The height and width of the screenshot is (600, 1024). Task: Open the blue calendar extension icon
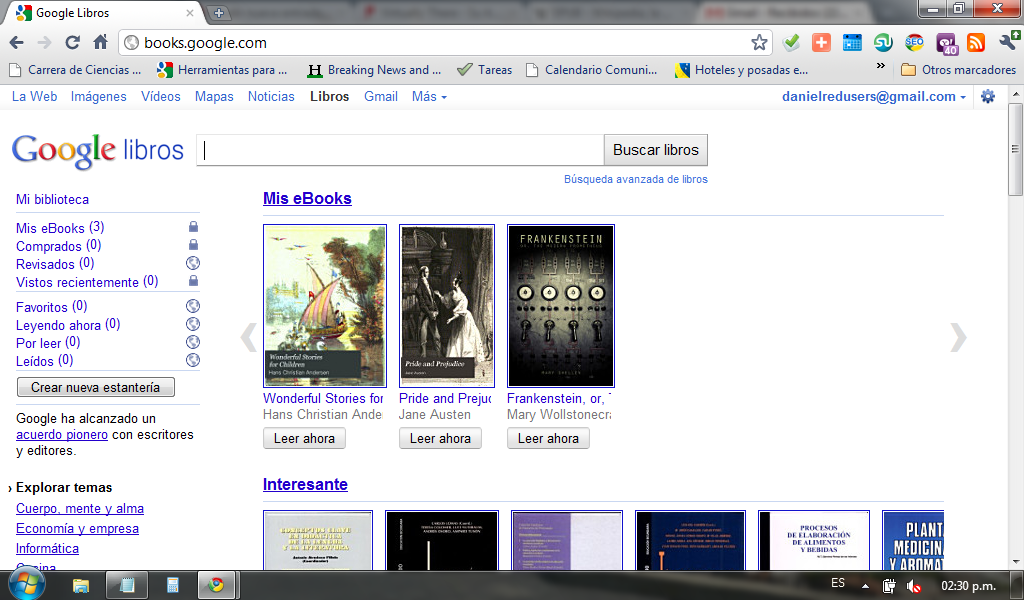852,43
